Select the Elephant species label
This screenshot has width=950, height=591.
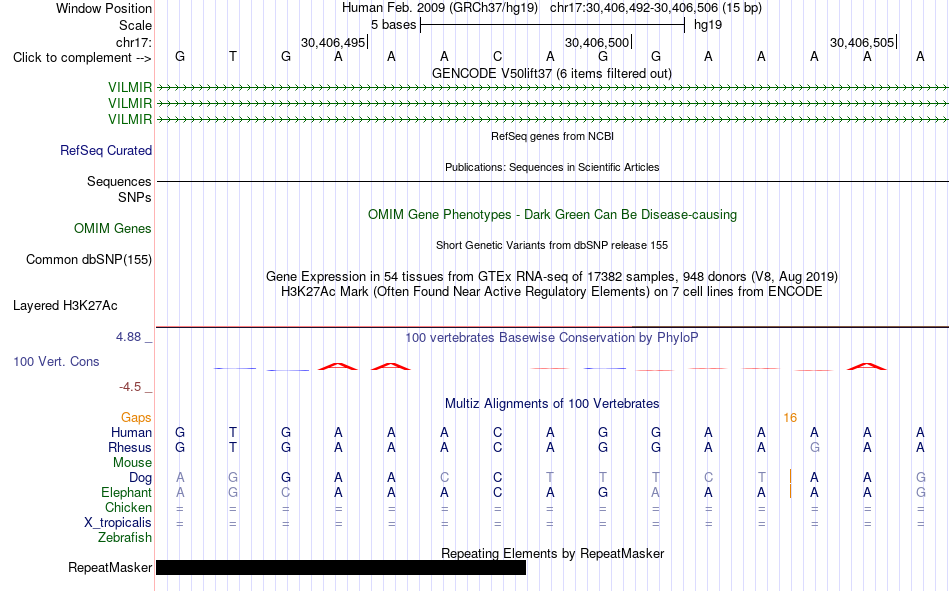(x=126, y=493)
